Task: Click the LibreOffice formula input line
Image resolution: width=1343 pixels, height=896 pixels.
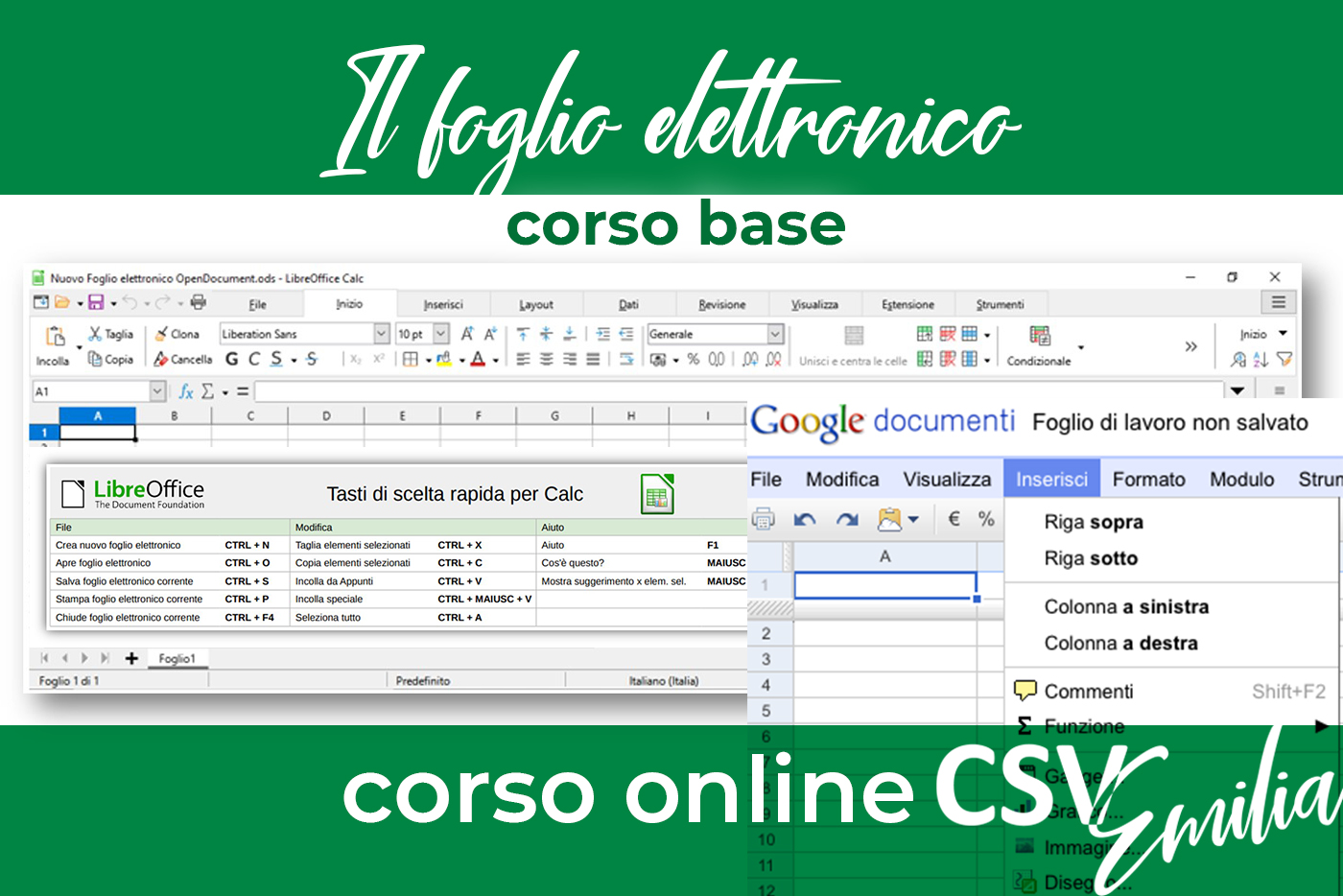Action: click(x=739, y=391)
